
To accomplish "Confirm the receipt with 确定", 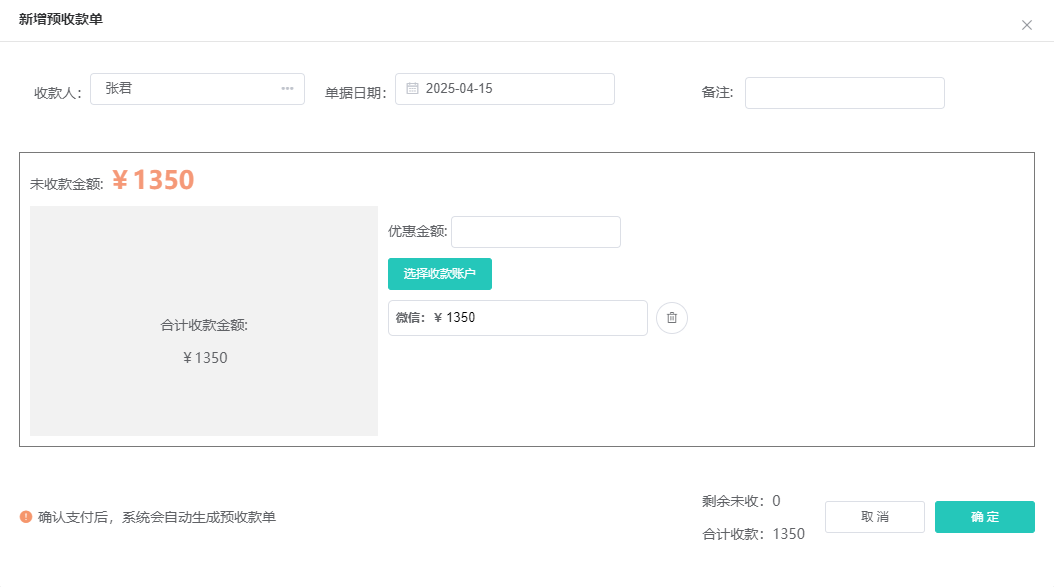I will pos(984,517).
